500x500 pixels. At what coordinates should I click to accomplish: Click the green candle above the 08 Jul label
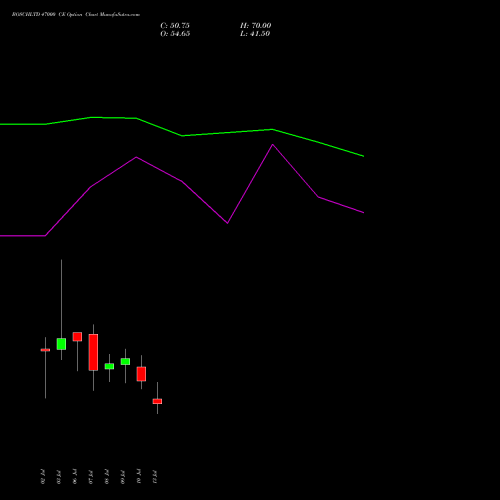(109, 366)
